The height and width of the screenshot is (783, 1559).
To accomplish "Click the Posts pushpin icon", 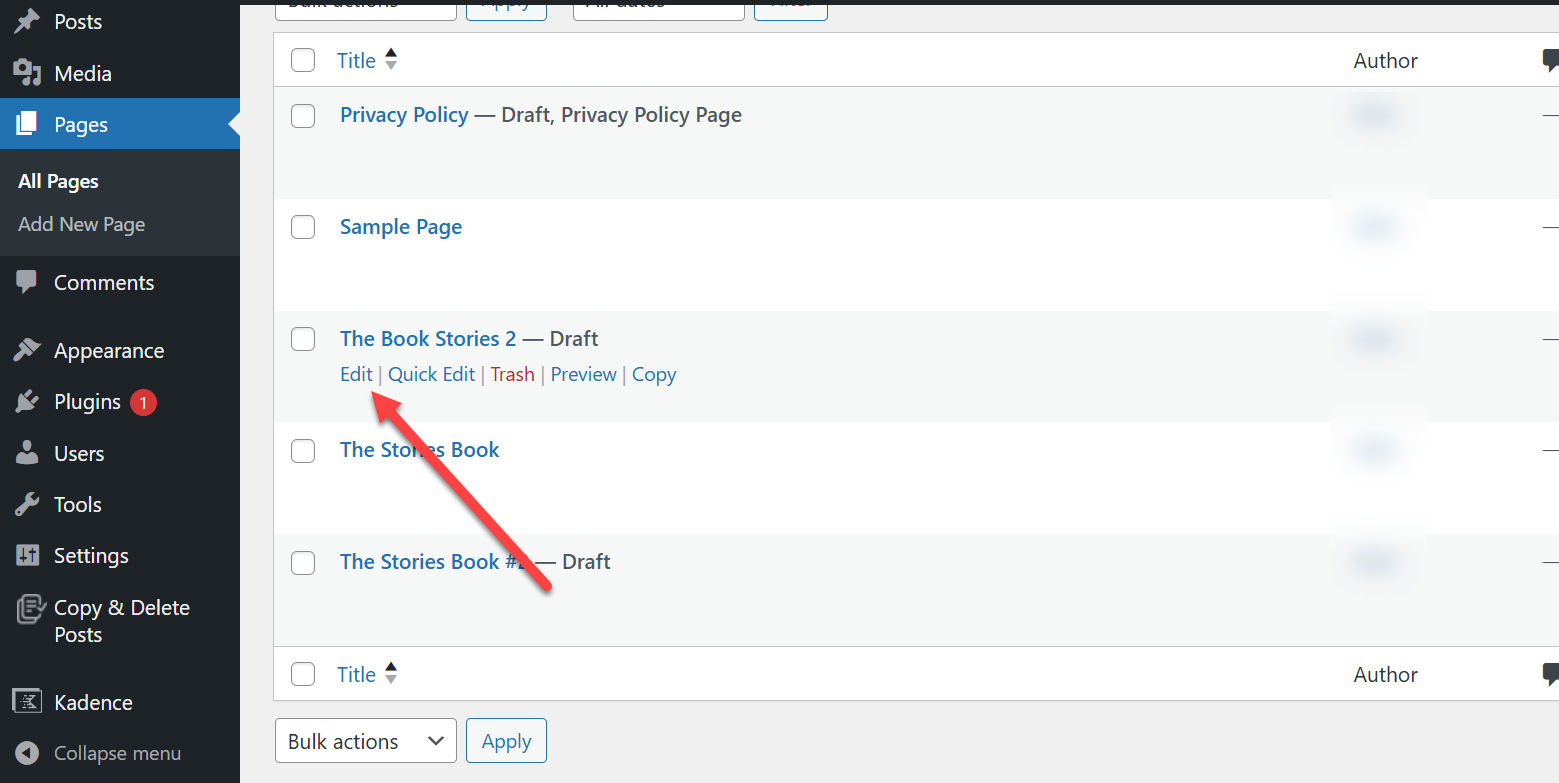I will point(27,21).
